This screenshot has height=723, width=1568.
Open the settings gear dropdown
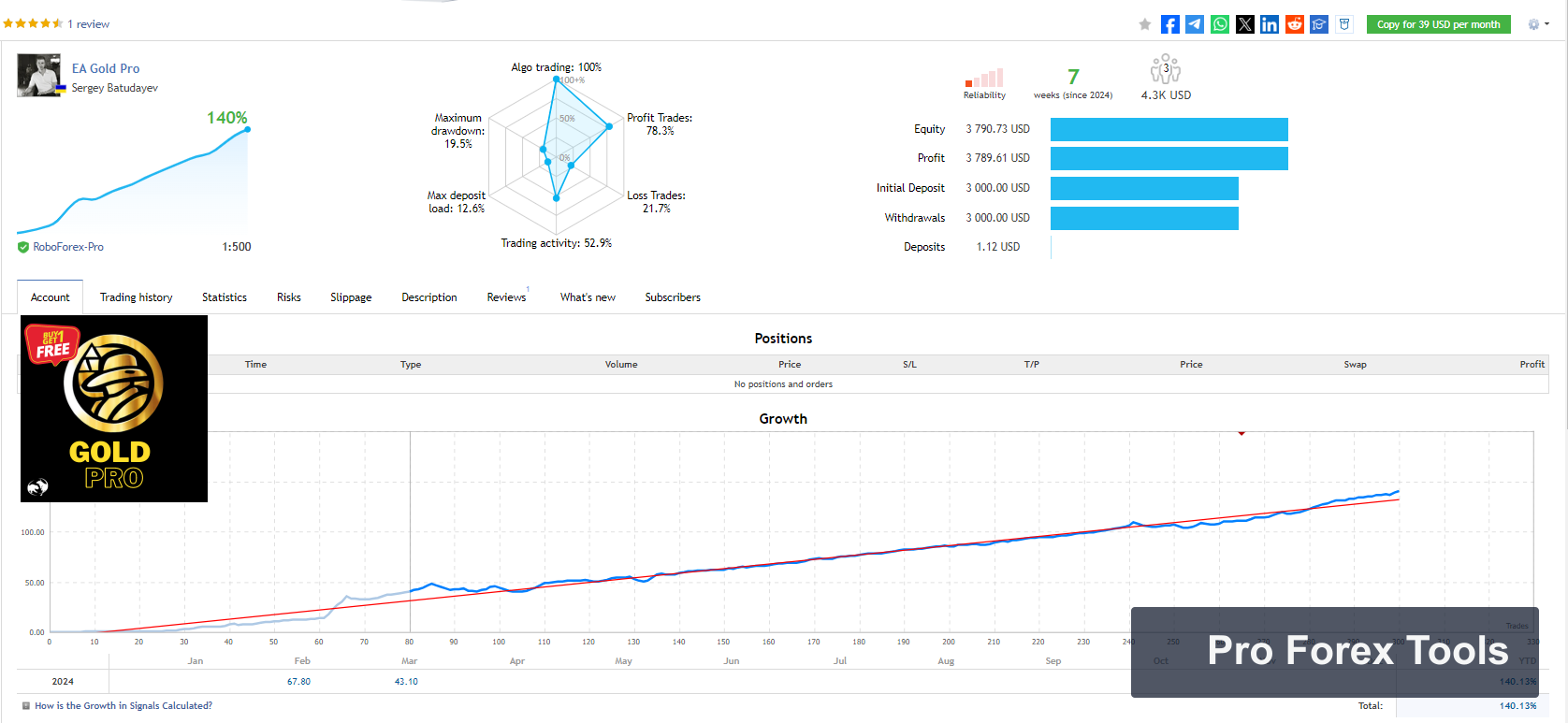tap(1538, 24)
